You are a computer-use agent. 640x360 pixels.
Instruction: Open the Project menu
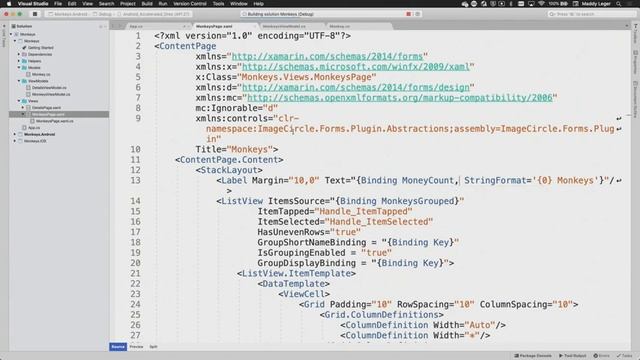tap(127, 4)
